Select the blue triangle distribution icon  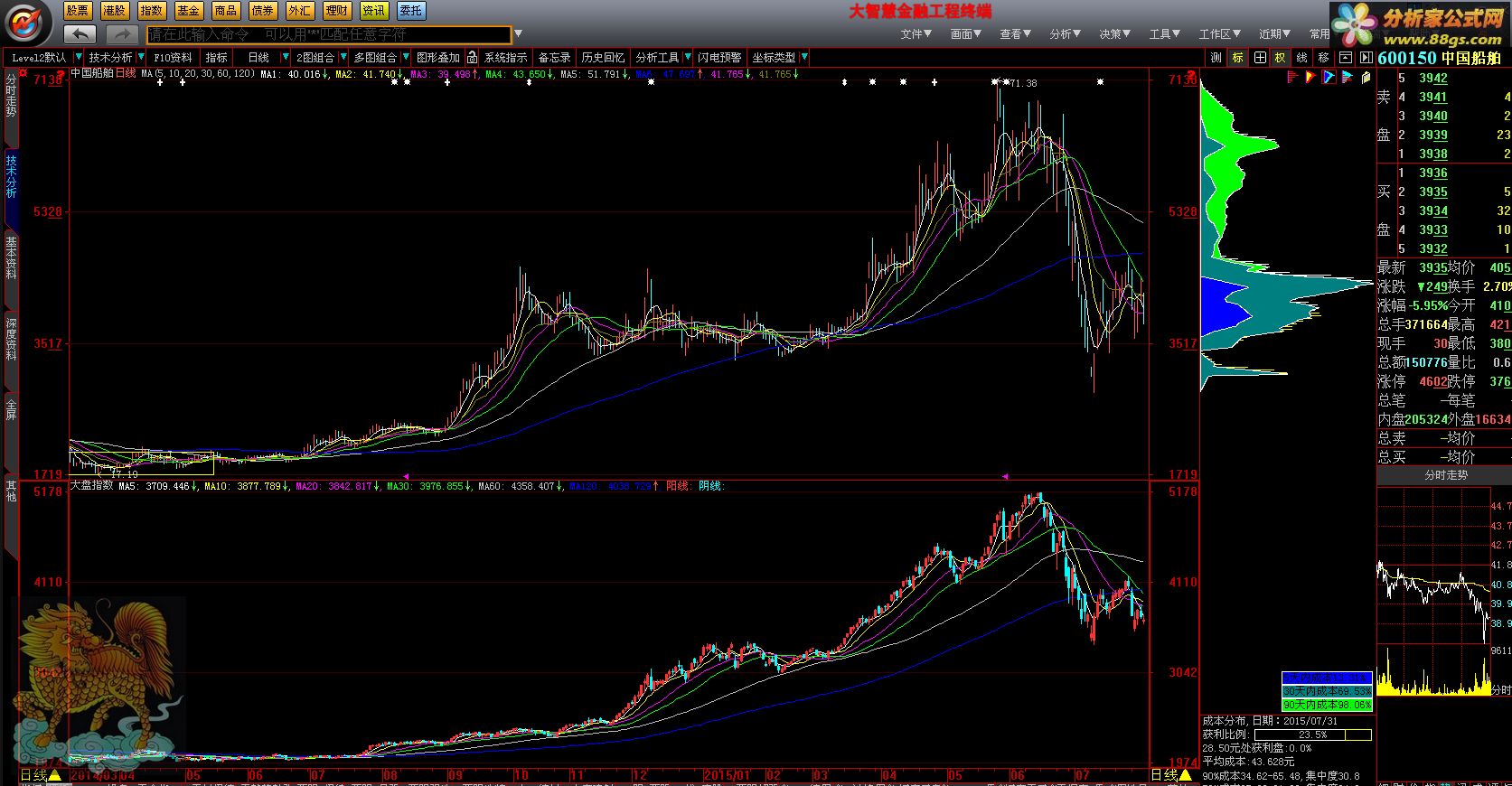pyautogui.click(x=1329, y=77)
